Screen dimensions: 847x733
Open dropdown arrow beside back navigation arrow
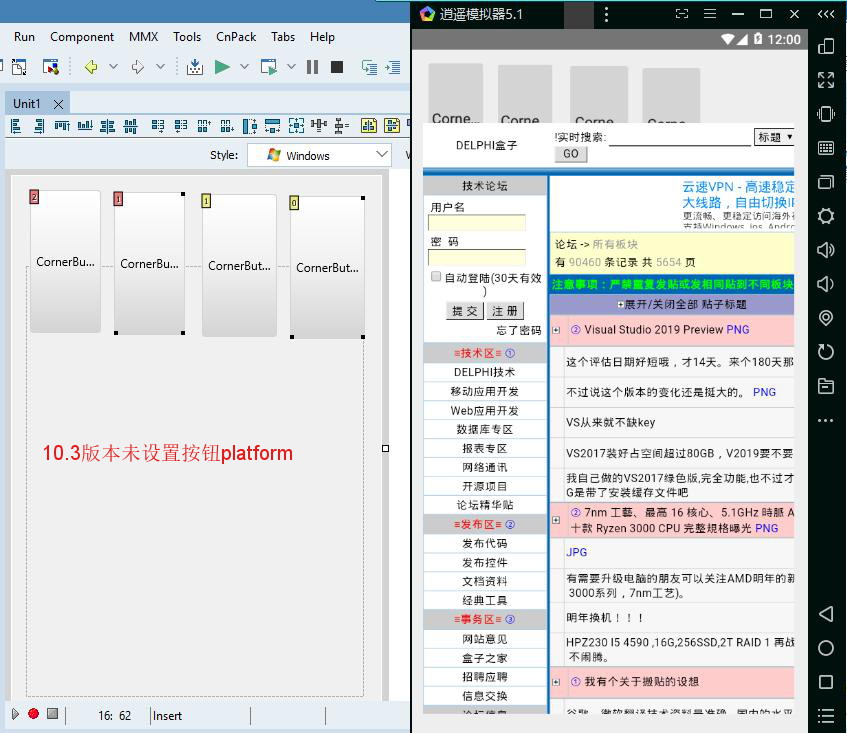click(113, 66)
